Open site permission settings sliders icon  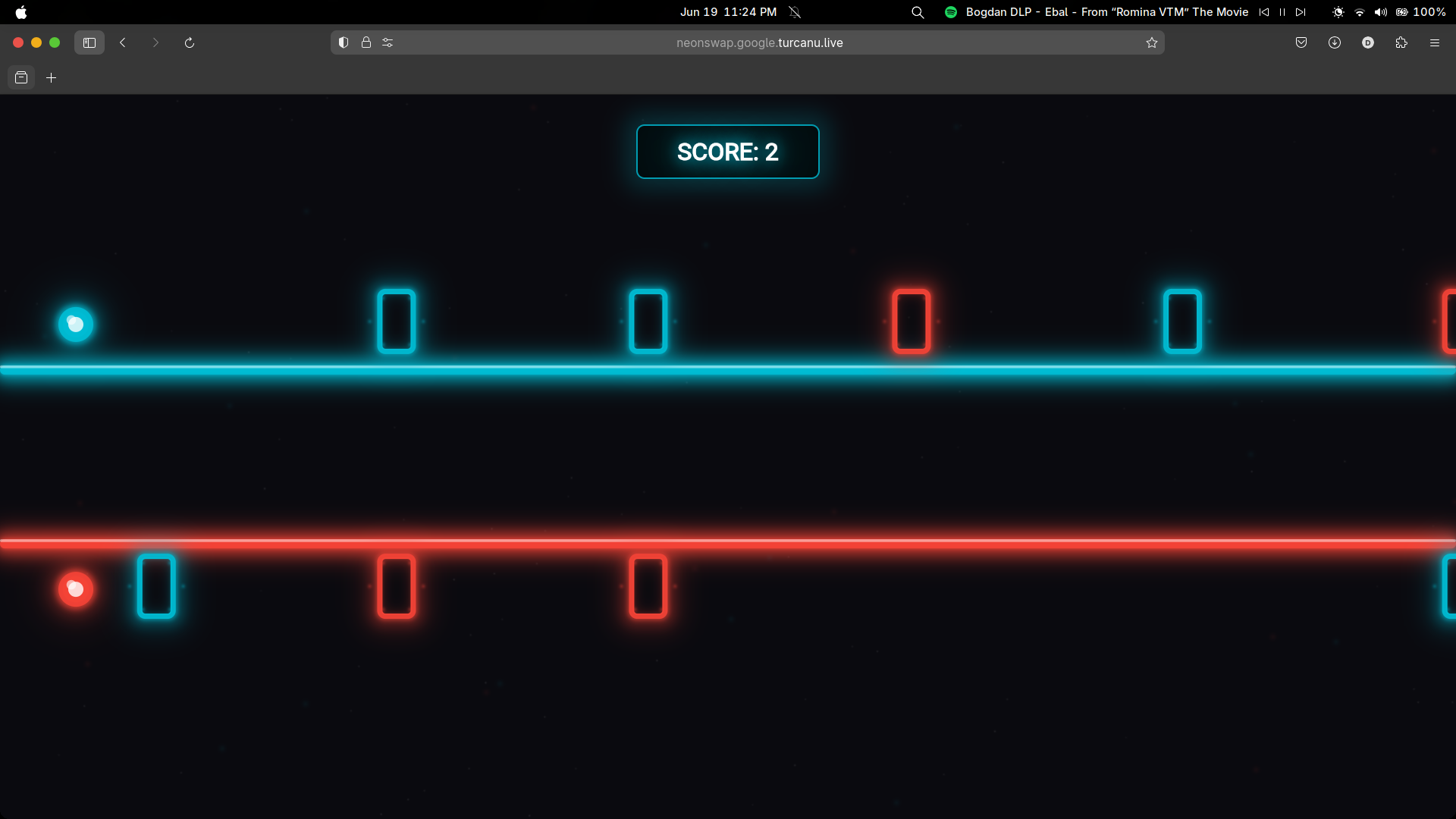point(388,42)
